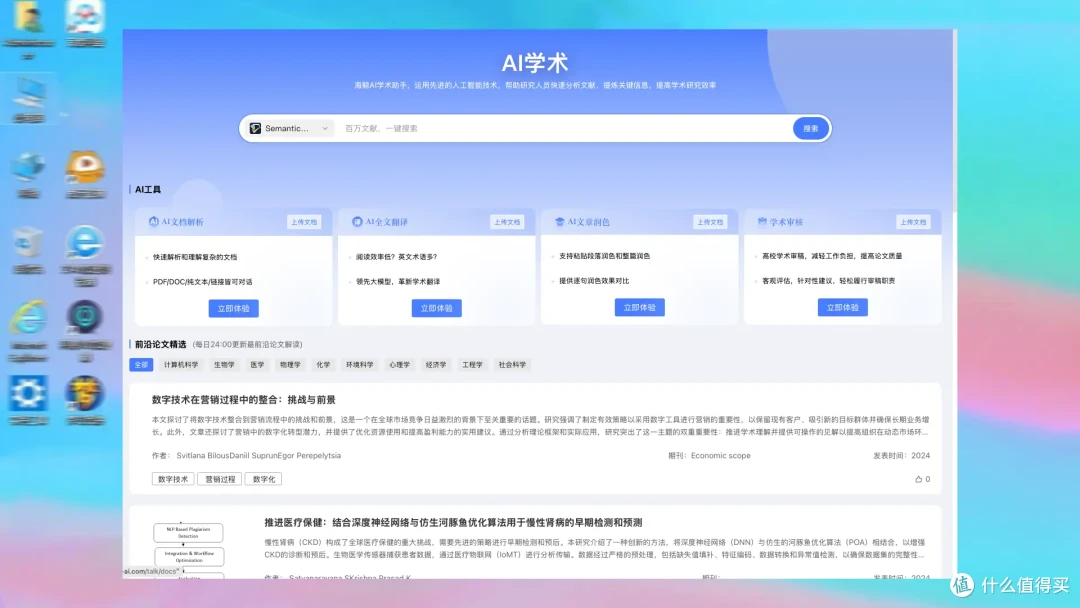Switch to the 工程学 category tab
Screen dimensions: 1080x608
pyautogui.click(x=472, y=365)
